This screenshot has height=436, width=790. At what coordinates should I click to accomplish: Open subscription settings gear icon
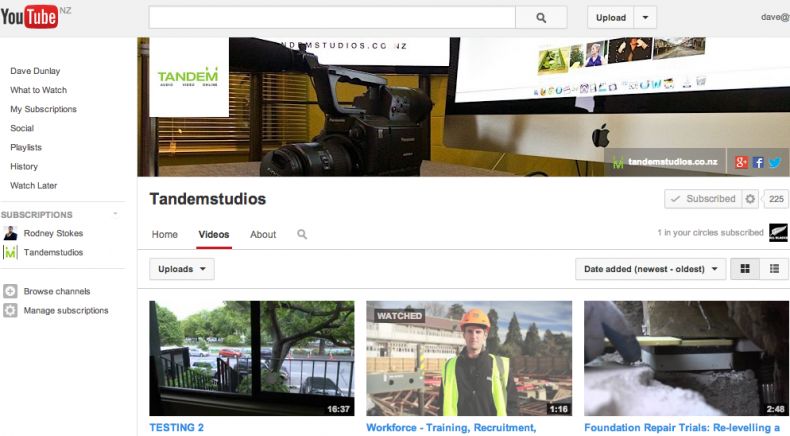tap(750, 199)
